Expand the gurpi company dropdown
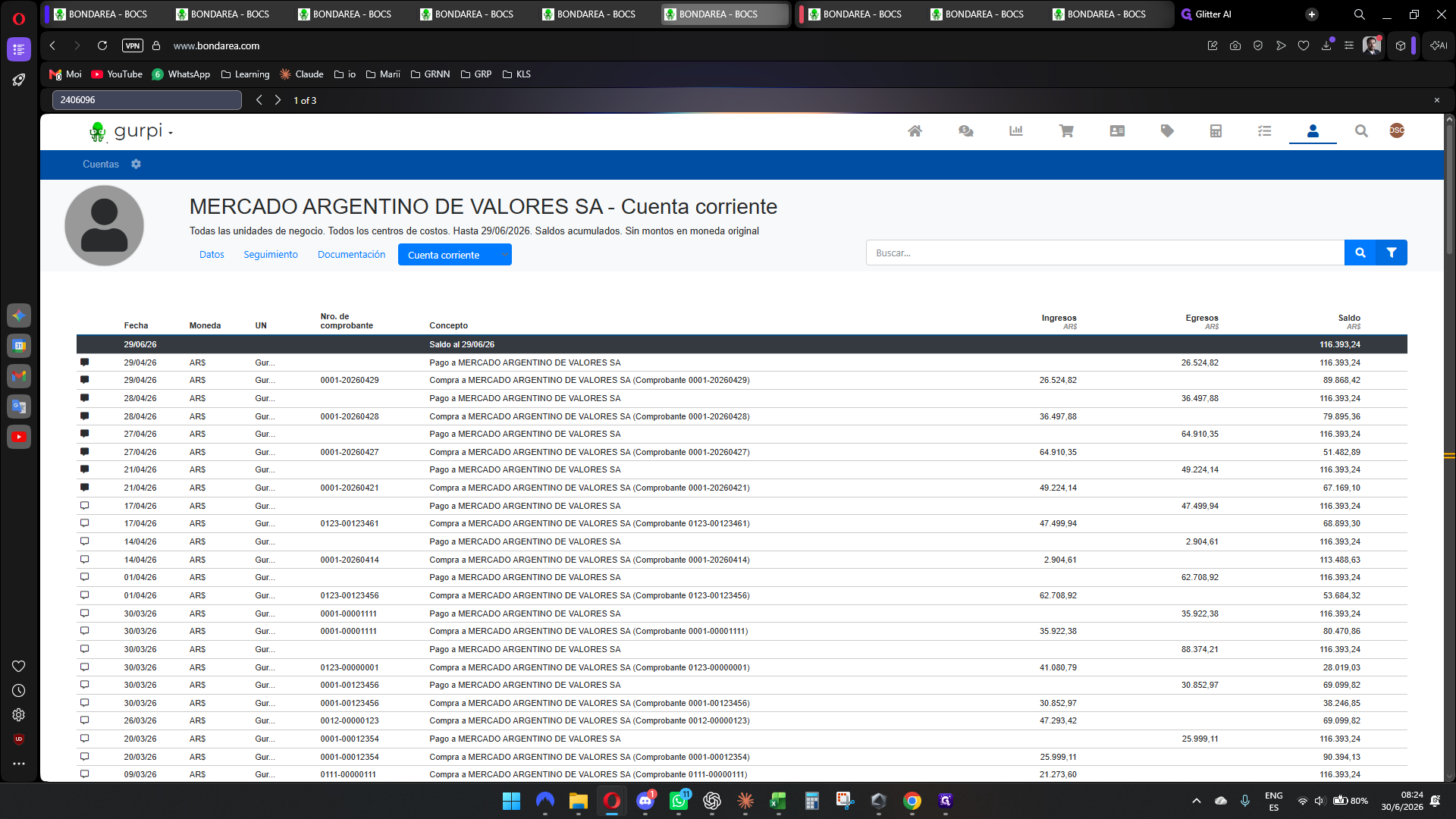 171,133
